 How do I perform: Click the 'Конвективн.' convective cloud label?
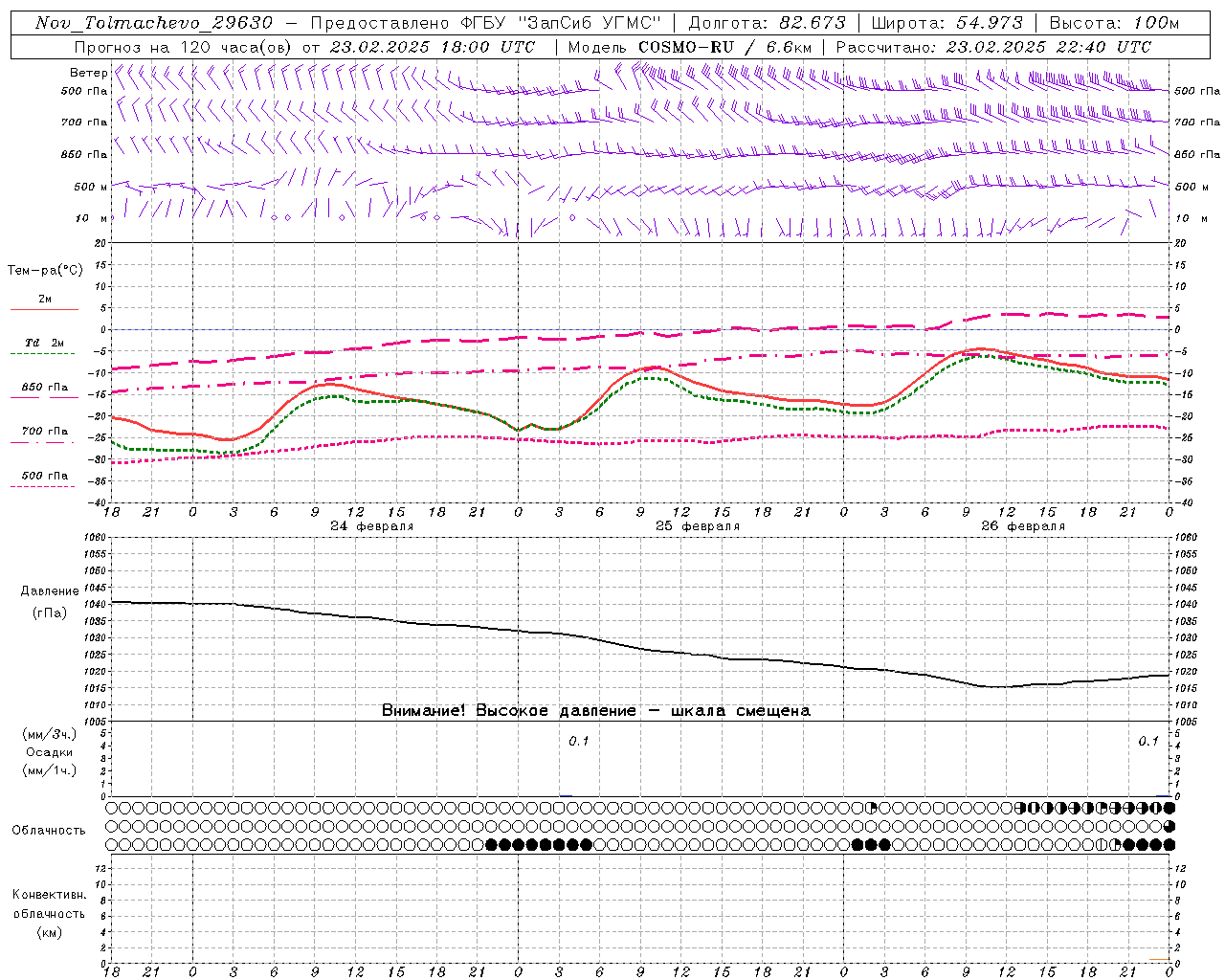49,895
